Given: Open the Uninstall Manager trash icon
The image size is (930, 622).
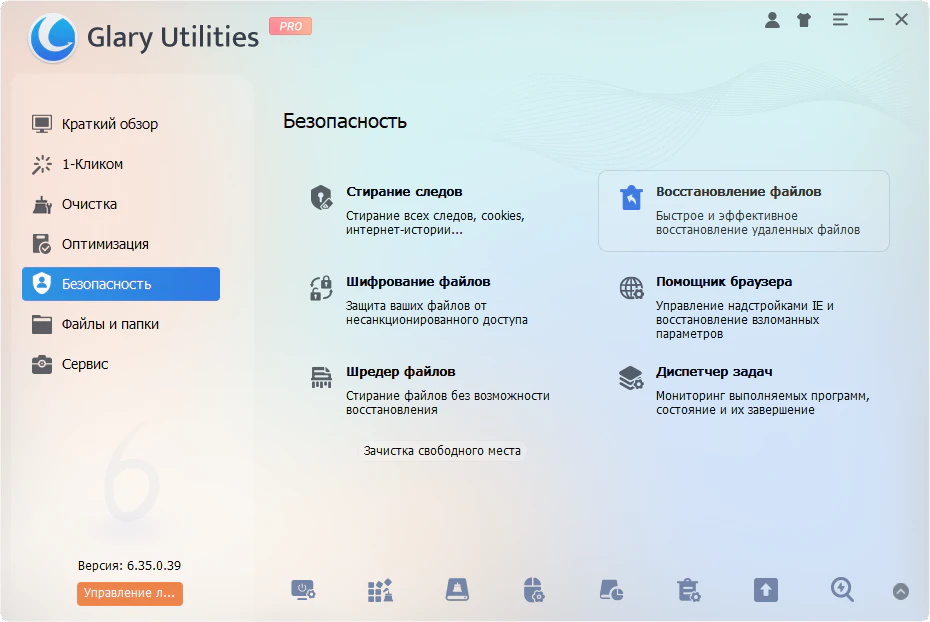Looking at the screenshot, I should click(x=687, y=590).
